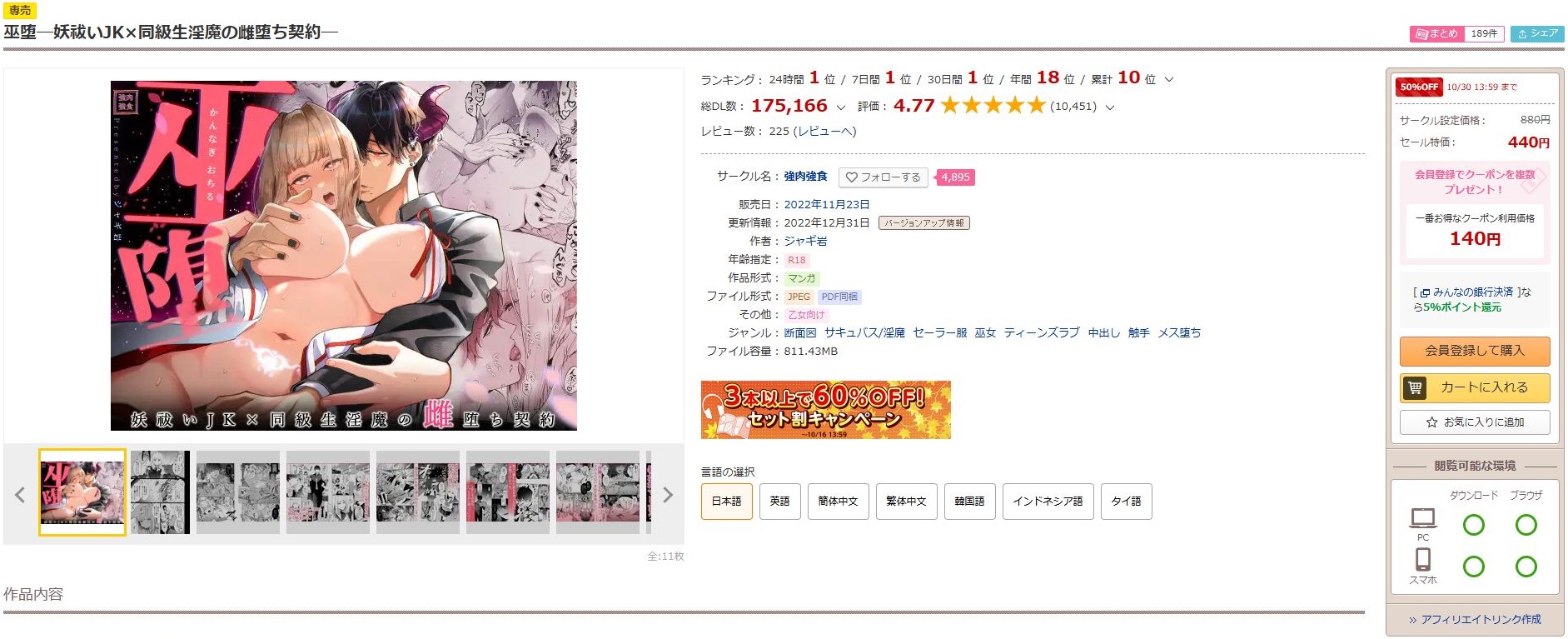Image resolution: width=1568 pixels, height=639 pixels.
Task: Add item using the cart icon button
Action: pos(1475,387)
